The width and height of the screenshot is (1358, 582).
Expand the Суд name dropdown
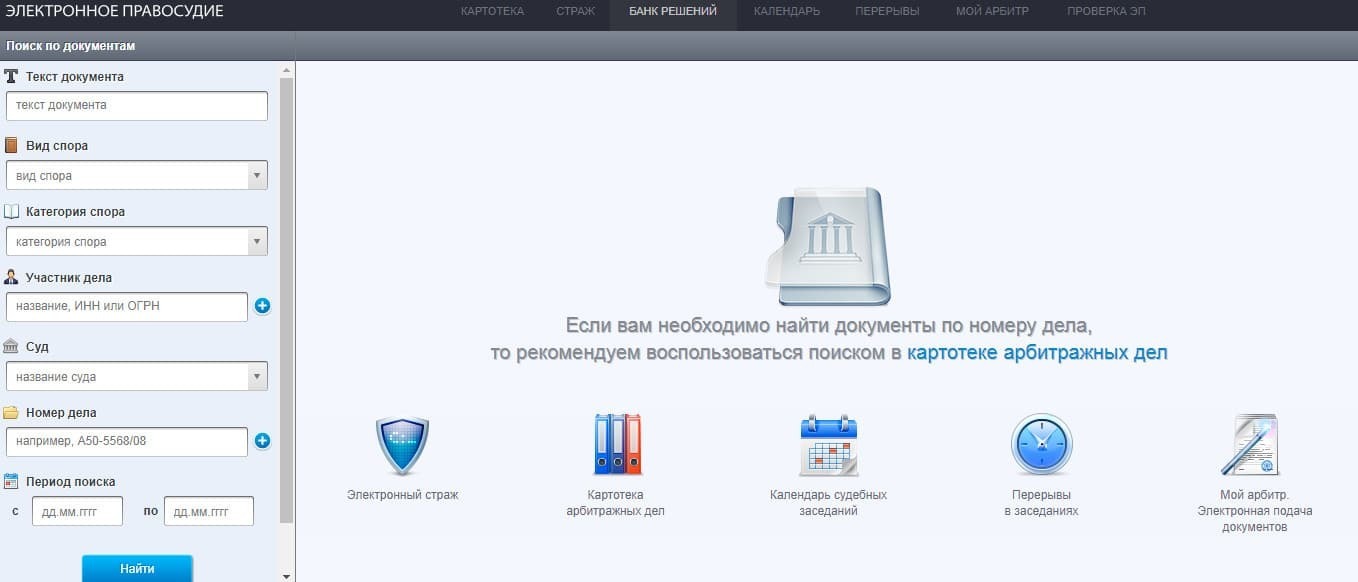[x=258, y=376]
